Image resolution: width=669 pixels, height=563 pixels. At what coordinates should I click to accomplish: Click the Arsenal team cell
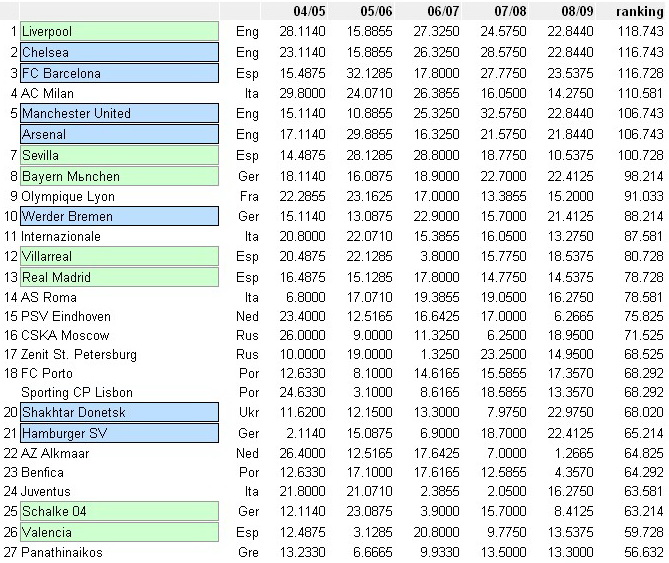coord(119,134)
